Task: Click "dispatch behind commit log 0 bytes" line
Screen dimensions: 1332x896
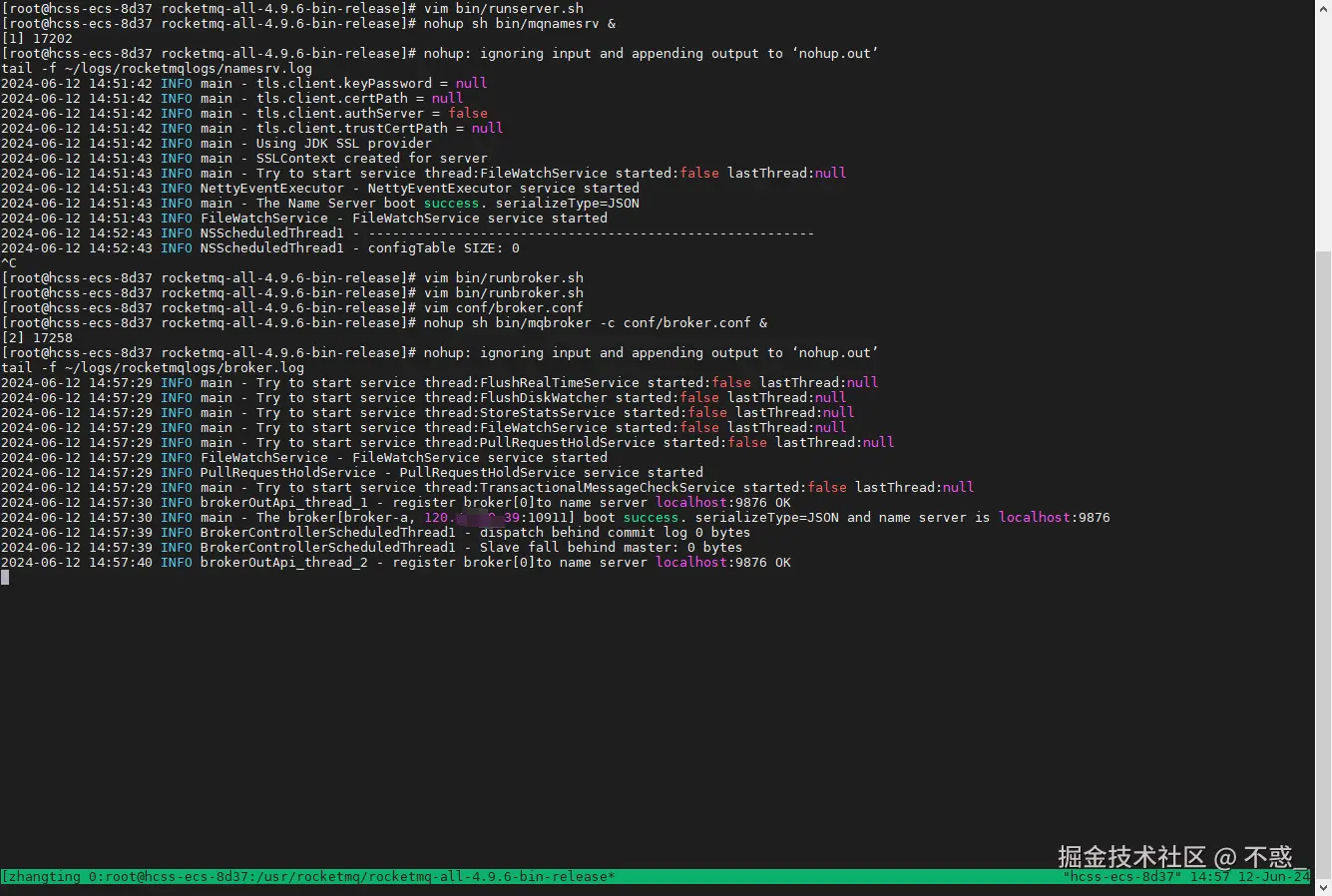Action: coord(376,532)
